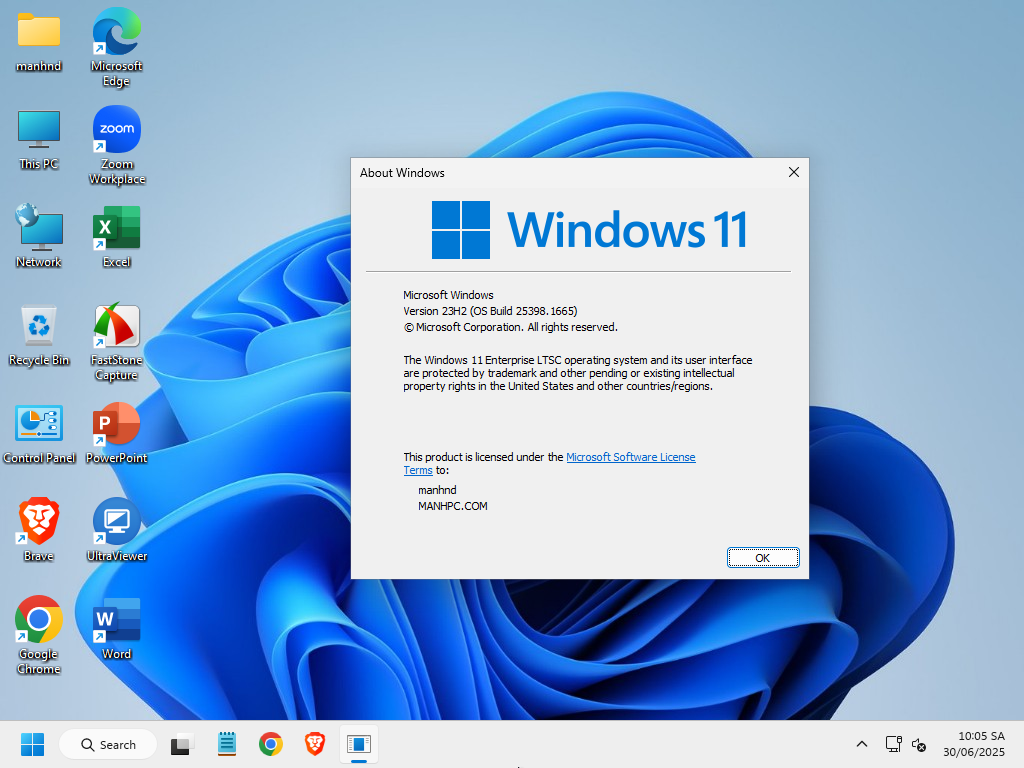
Task: Select the PowerPoint desktop shortcut
Action: pos(117,425)
